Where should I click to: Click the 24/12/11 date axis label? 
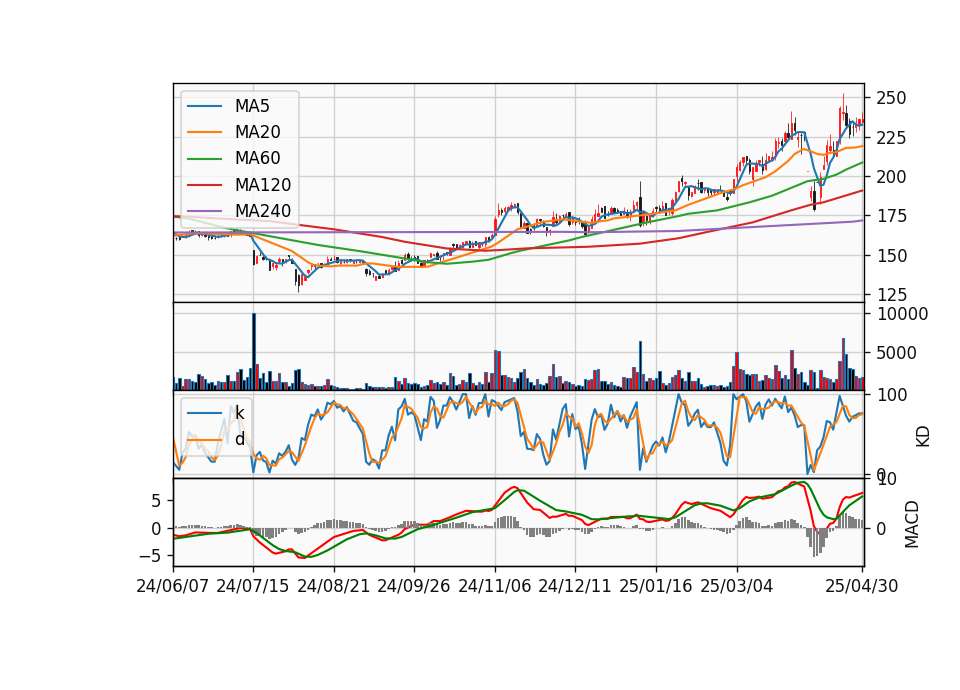(x=575, y=586)
